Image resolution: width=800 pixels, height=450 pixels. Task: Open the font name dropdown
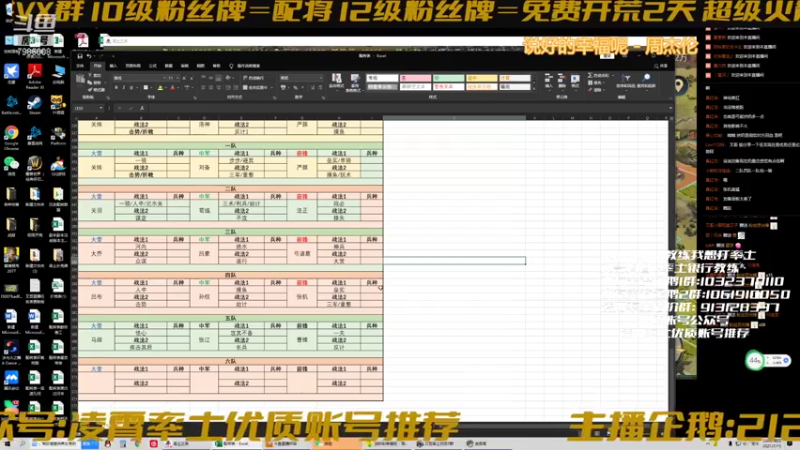tap(165, 78)
